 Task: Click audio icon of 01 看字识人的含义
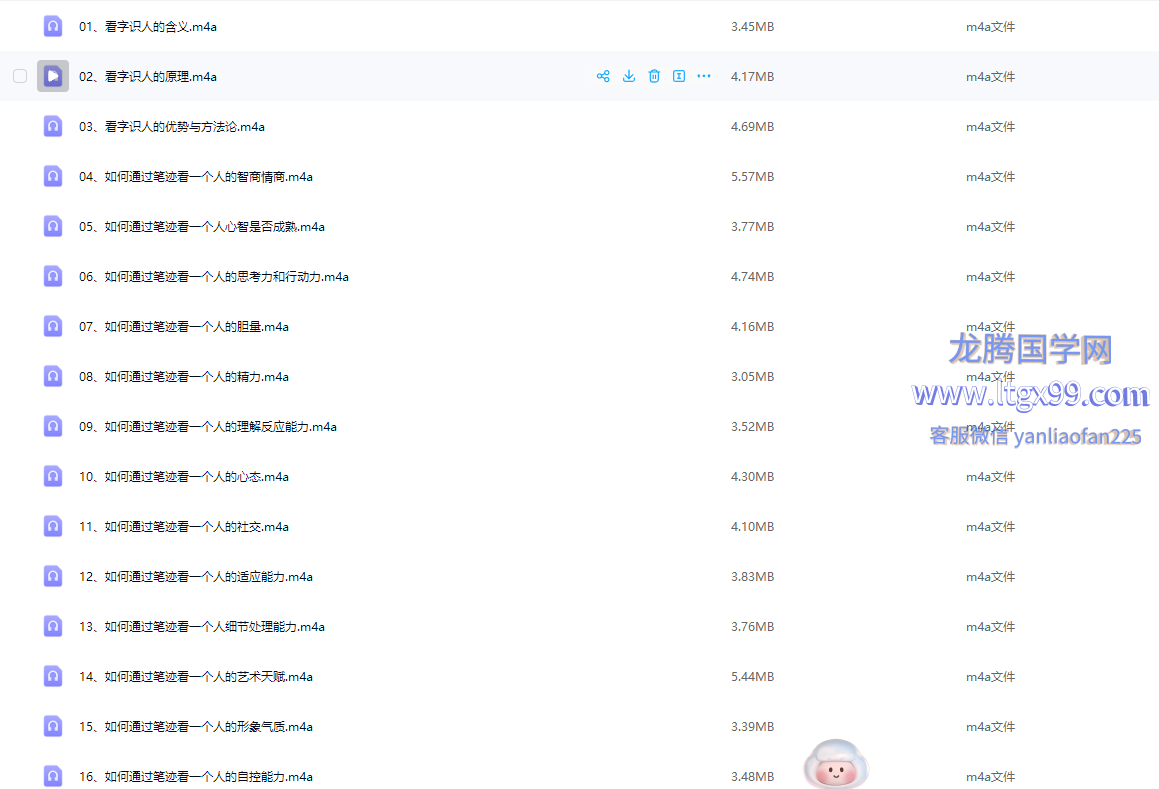(53, 27)
